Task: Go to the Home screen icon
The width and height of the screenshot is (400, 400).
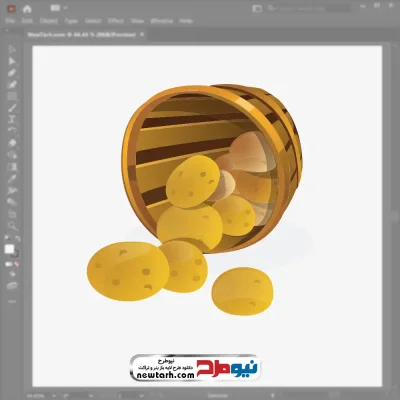Action: click(27, 9)
